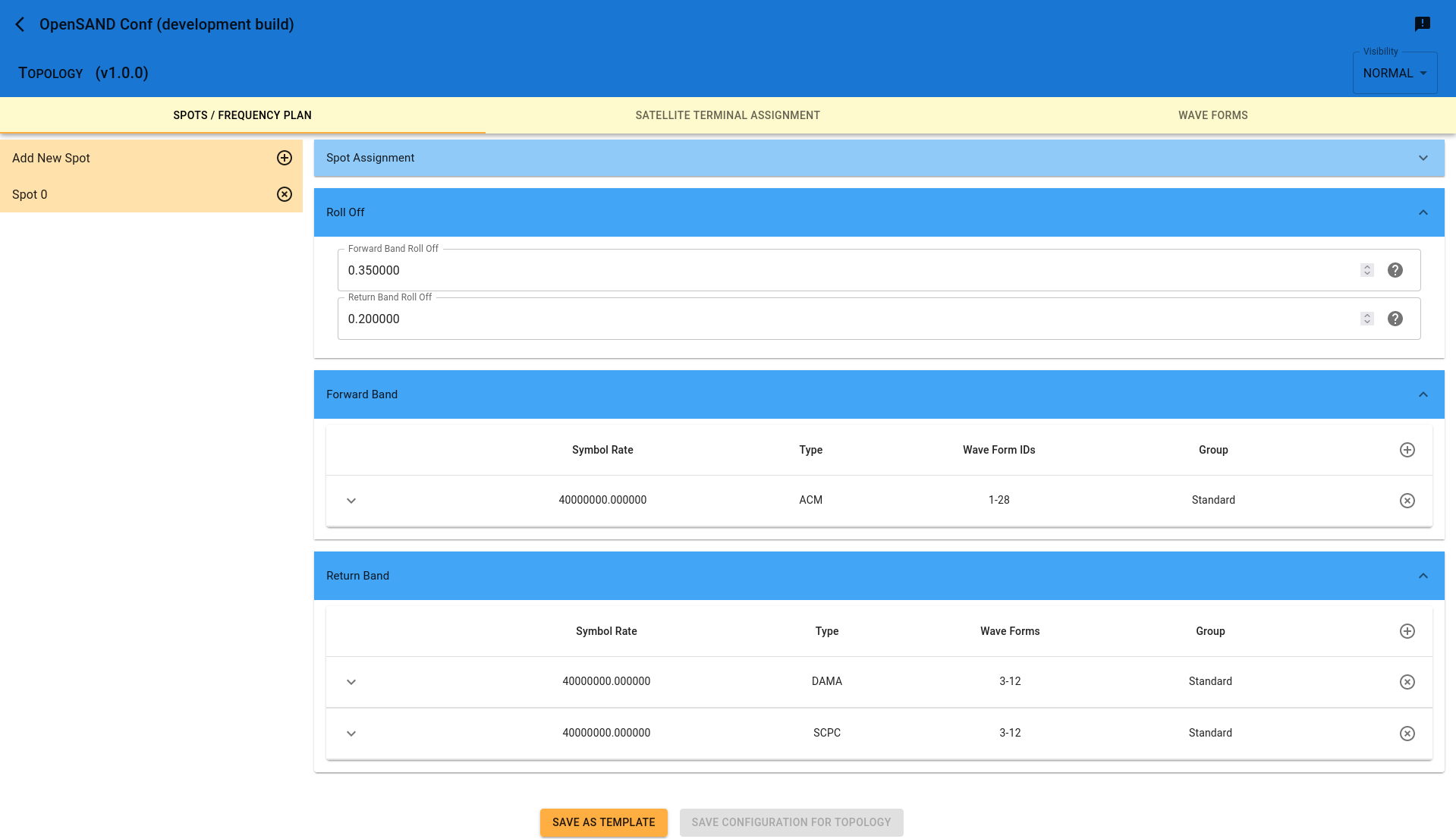The image size is (1456, 839).
Task: Open the feedback report icon
Action: click(1423, 24)
